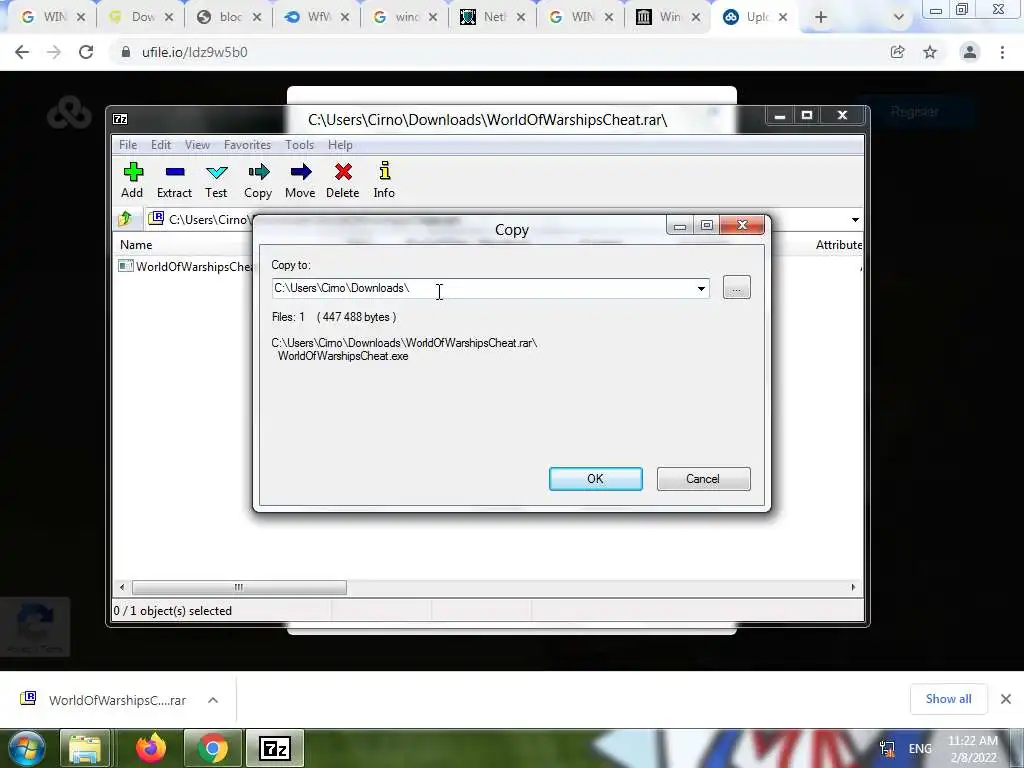This screenshot has height=768, width=1024.
Task: Switch to the 'winc' tab
Action: click(406, 17)
